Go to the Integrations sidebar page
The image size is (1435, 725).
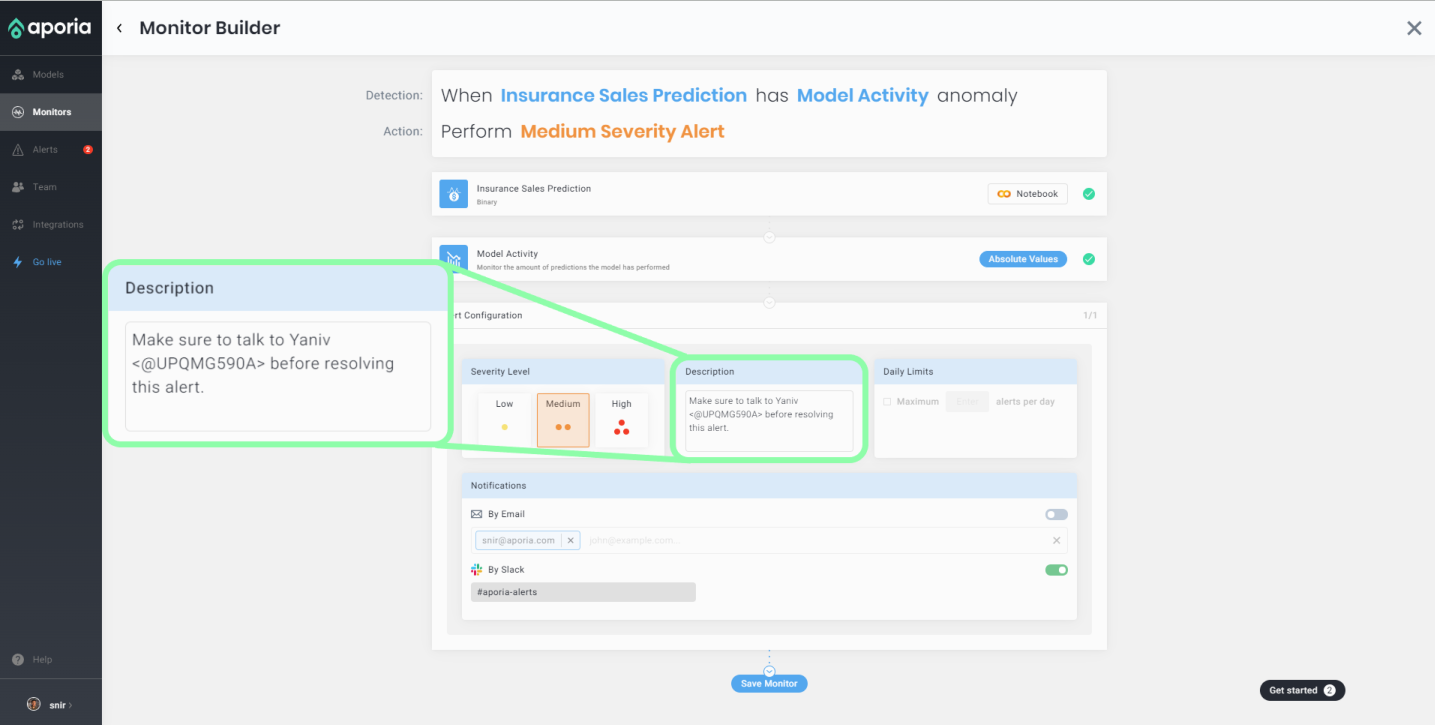coord(57,225)
